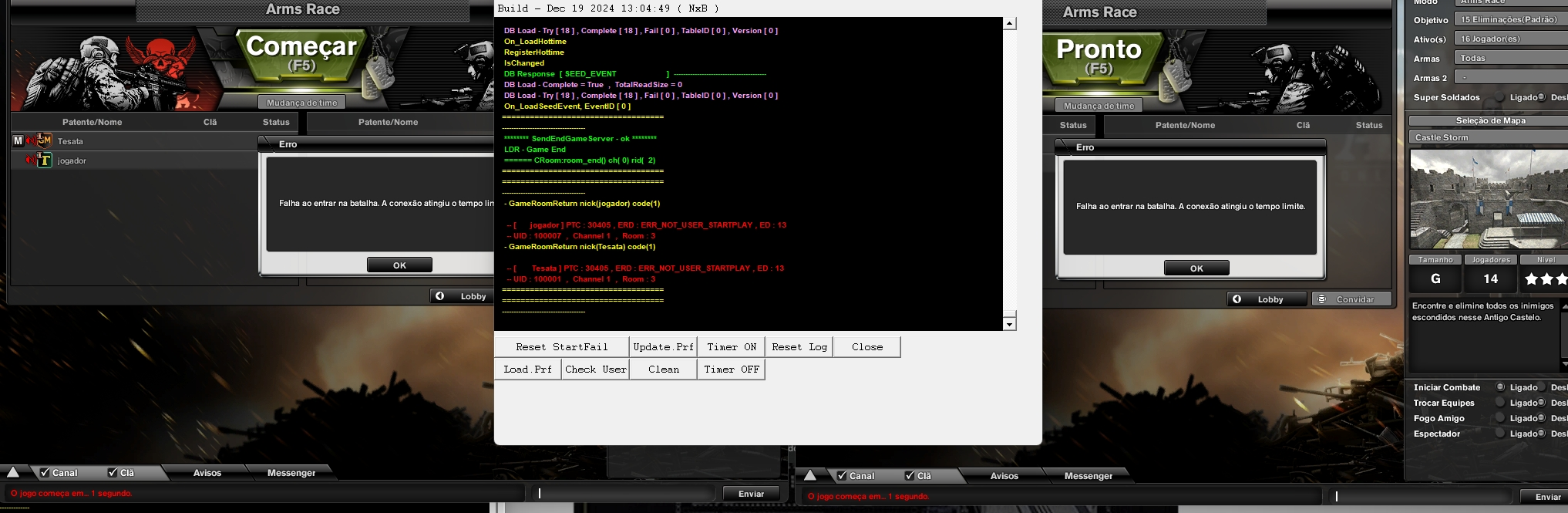Toggle the Canal checkbox in the right window

pos(842,475)
